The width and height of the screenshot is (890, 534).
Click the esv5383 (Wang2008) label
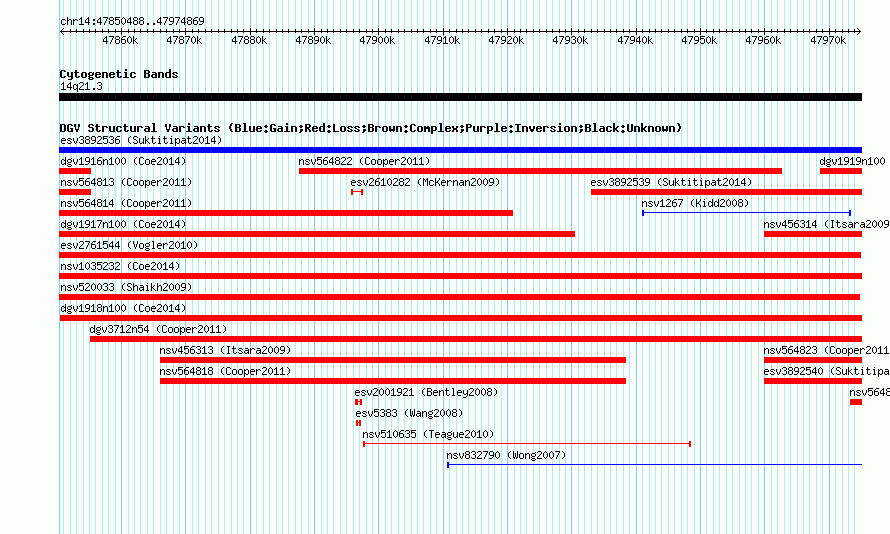coord(409,413)
